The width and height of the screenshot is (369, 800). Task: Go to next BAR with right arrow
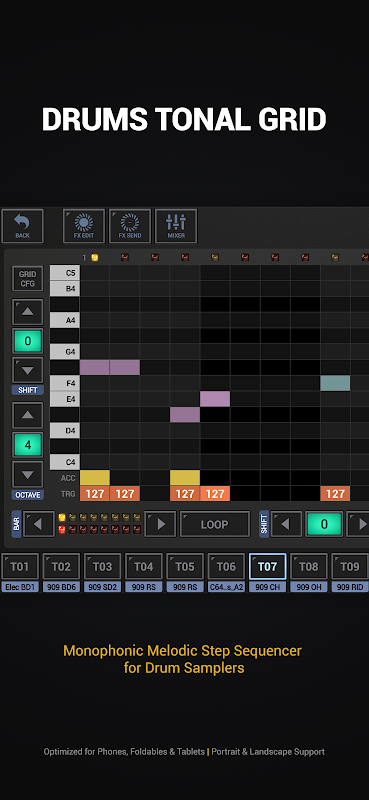(160, 524)
